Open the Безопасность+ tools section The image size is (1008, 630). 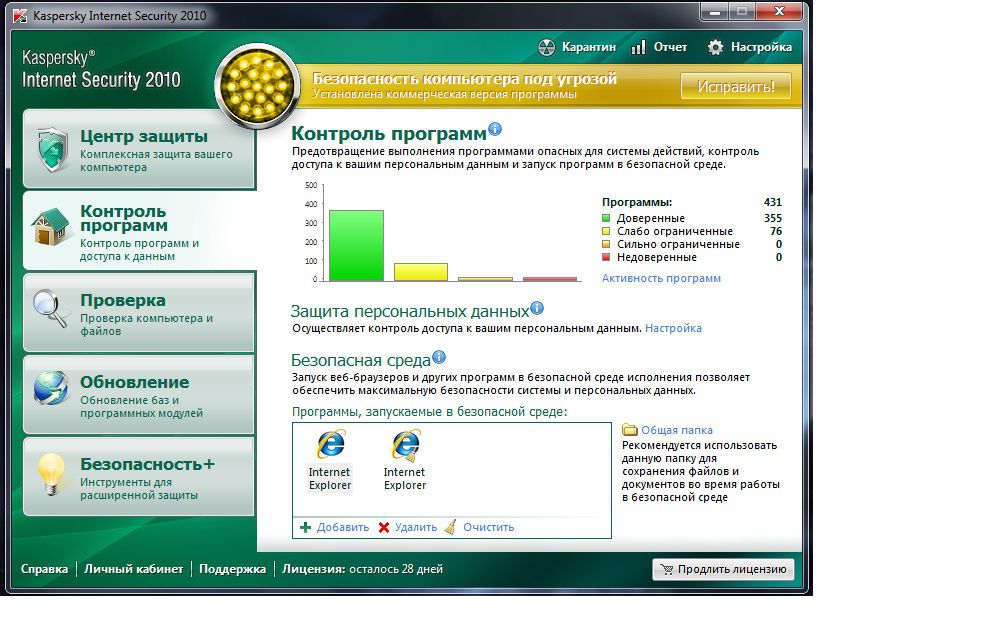coord(139,476)
